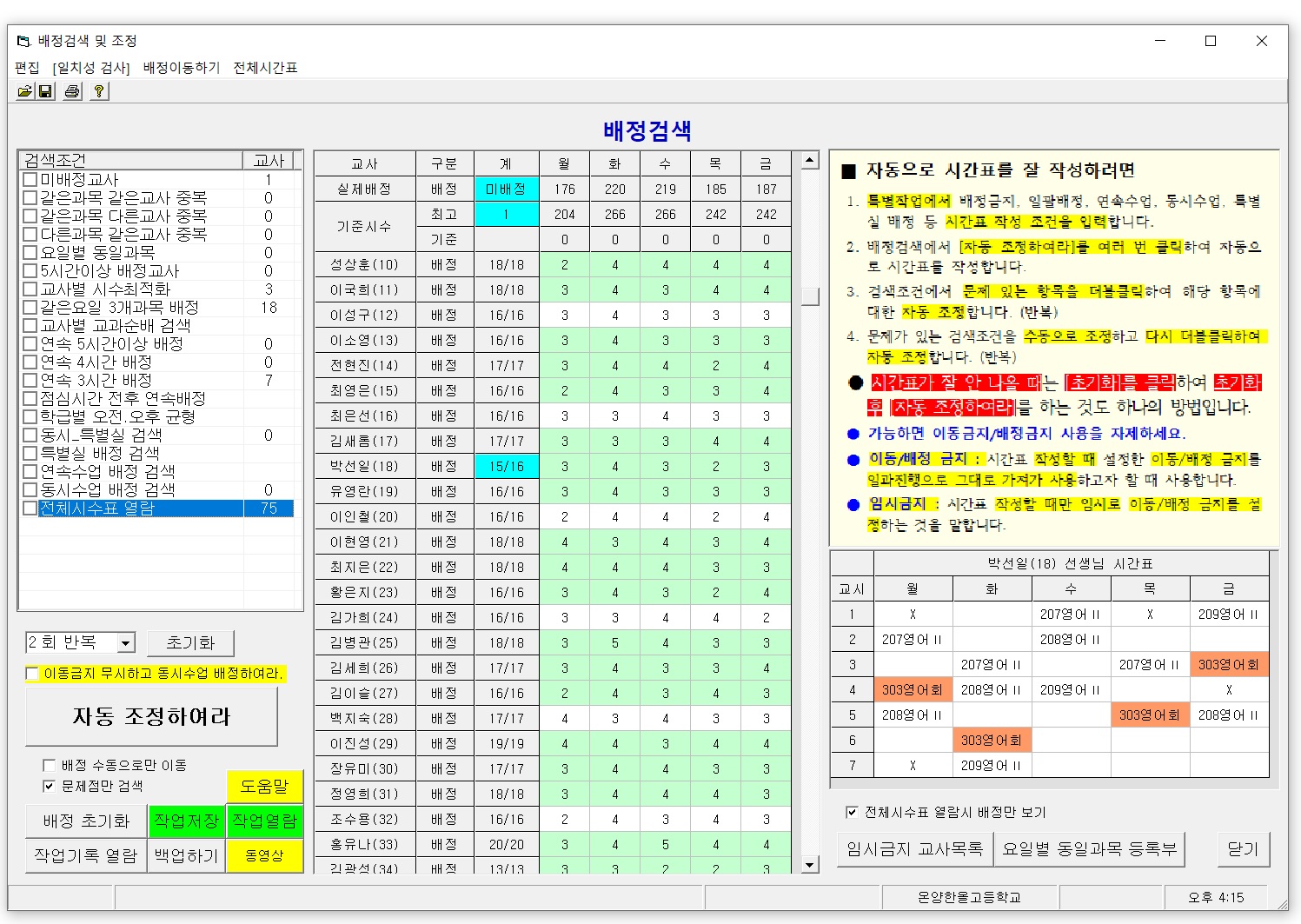Click the printer toolbar icon
1301x924 pixels.
pyautogui.click(x=72, y=91)
